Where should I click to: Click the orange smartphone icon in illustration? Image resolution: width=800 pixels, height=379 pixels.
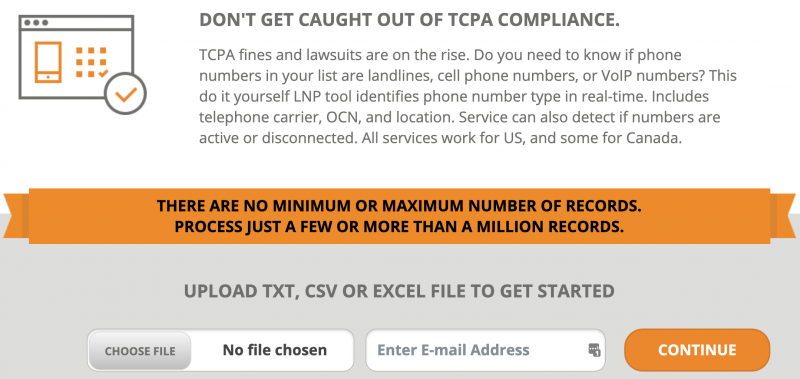(48, 62)
